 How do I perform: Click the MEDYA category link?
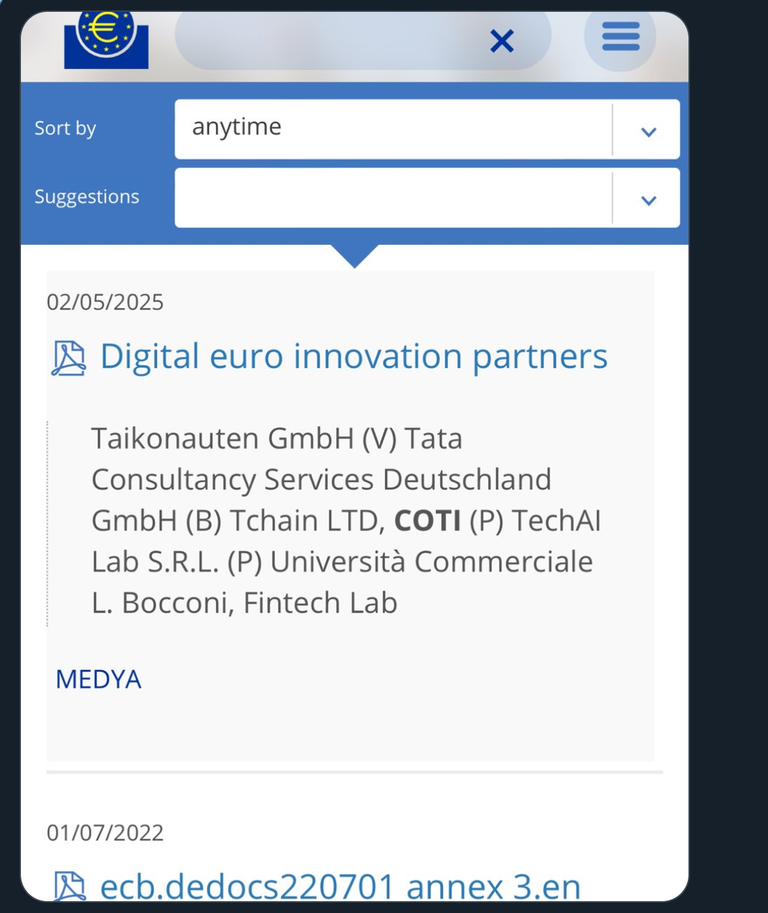click(x=98, y=679)
